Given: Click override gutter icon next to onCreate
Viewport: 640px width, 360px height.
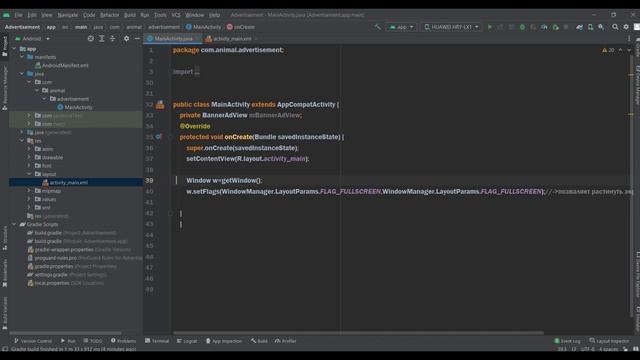Looking at the screenshot, I should pyautogui.click(x=158, y=137).
